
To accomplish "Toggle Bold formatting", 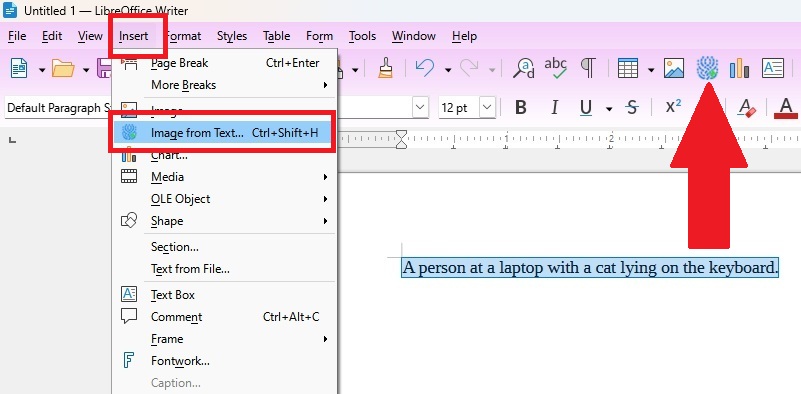I will tap(521, 108).
